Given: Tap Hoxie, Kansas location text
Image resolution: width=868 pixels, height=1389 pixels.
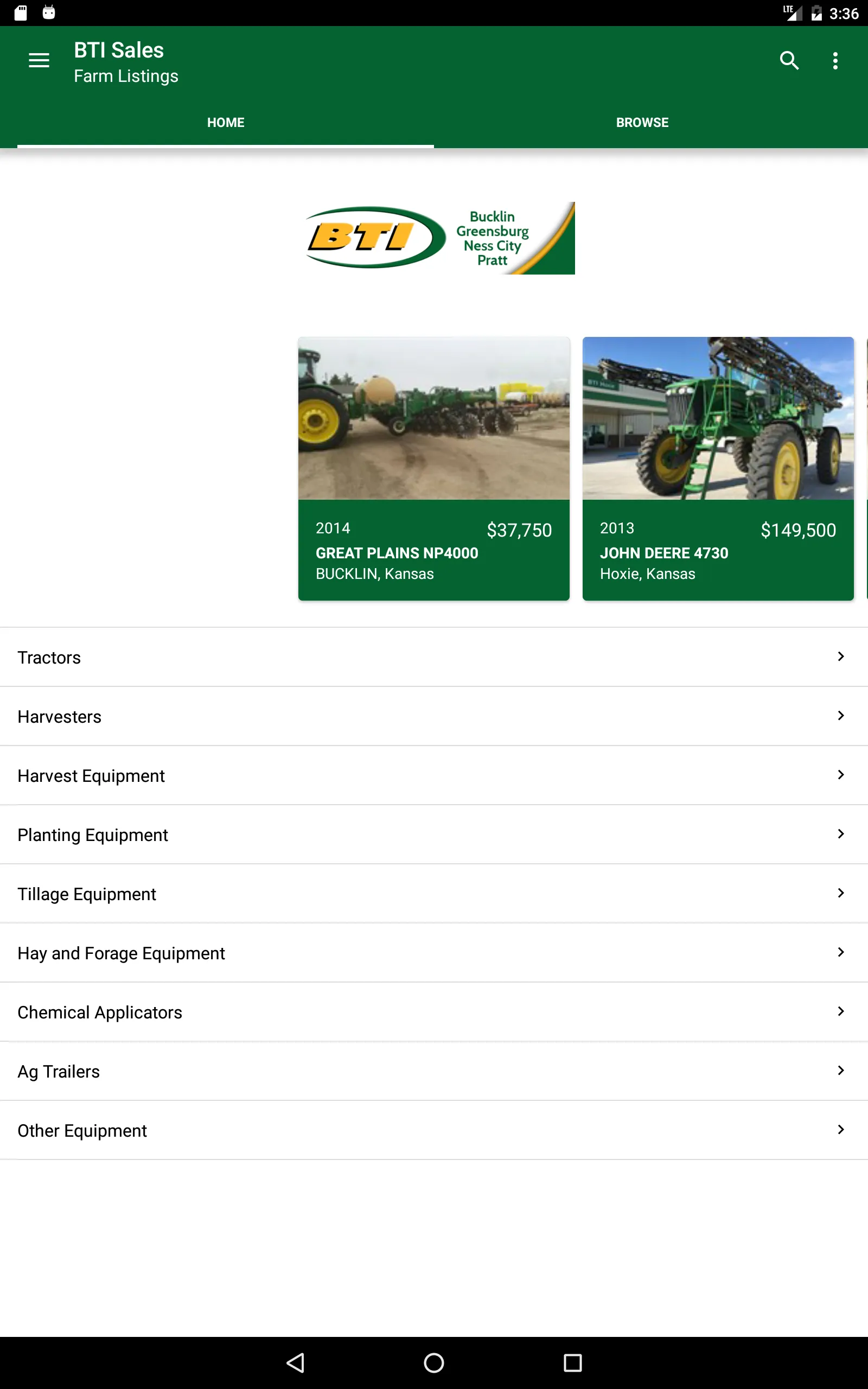Looking at the screenshot, I should pyautogui.click(x=647, y=574).
